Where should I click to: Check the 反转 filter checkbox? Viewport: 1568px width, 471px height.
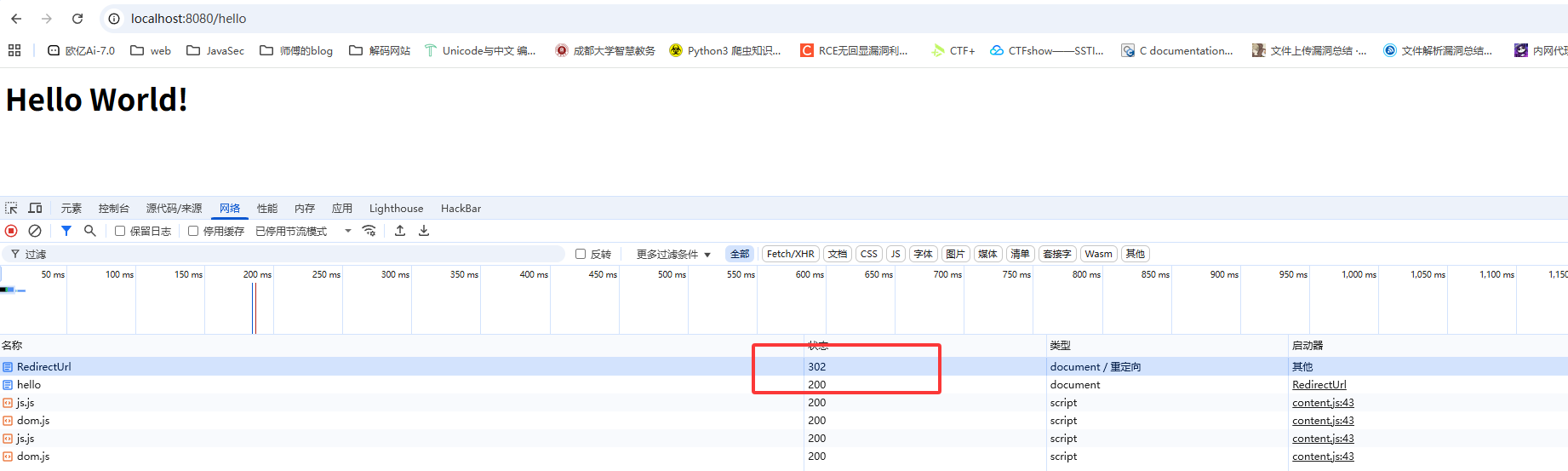point(581,254)
